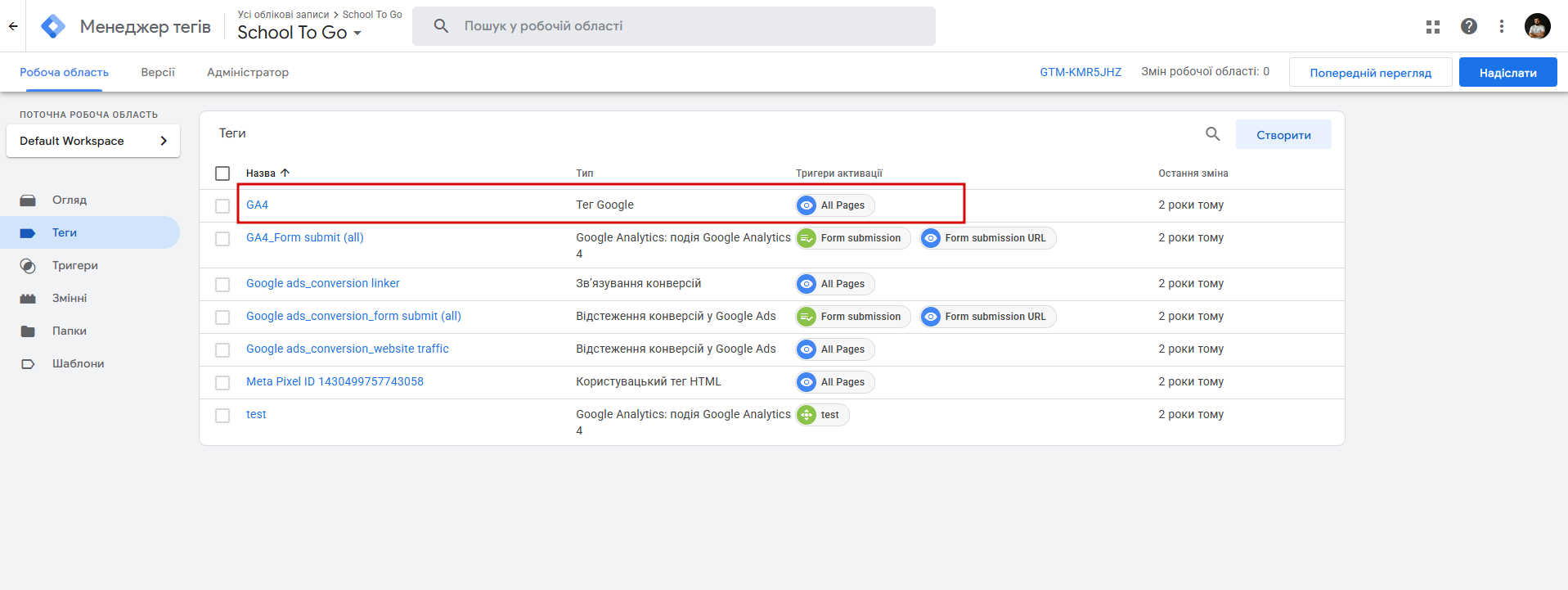Click Form submission URL trigger in GA4_Form submit row
Screen dimensions: 1568x590
(x=988, y=238)
